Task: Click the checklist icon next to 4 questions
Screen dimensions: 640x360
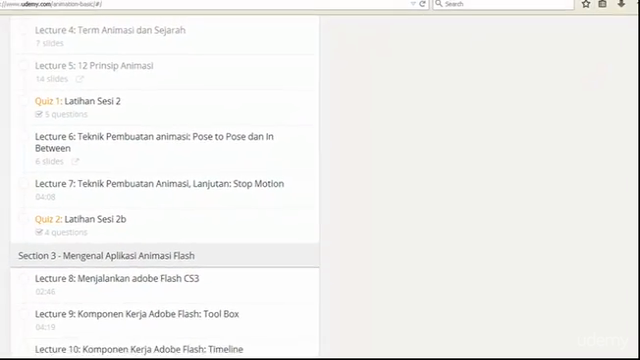Action: (39, 232)
